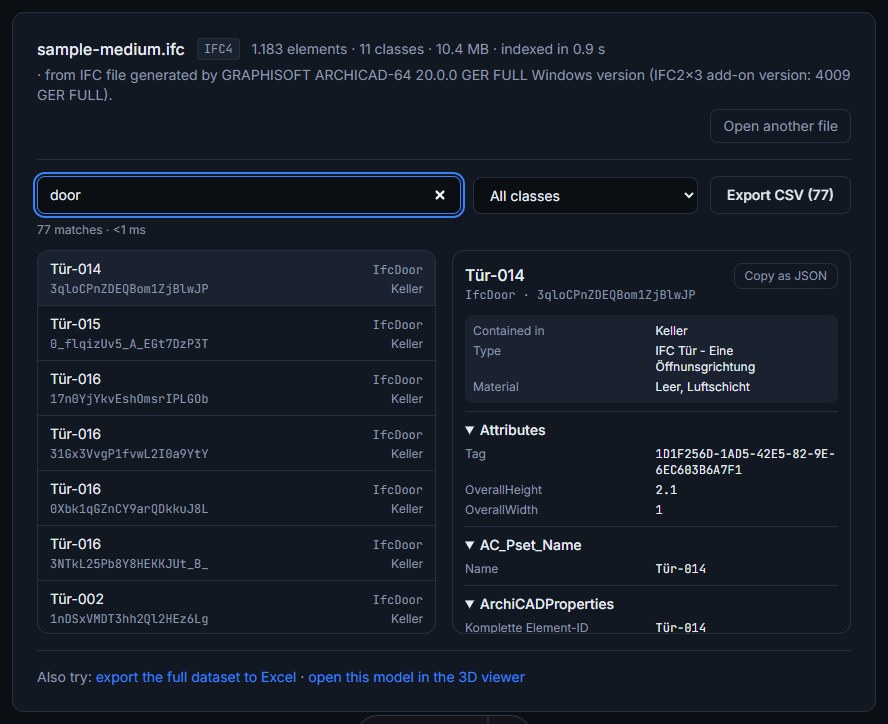This screenshot has height=724, width=888.
Task: Open 'export the full dataset to Excel' link
Action: tap(196, 677)
